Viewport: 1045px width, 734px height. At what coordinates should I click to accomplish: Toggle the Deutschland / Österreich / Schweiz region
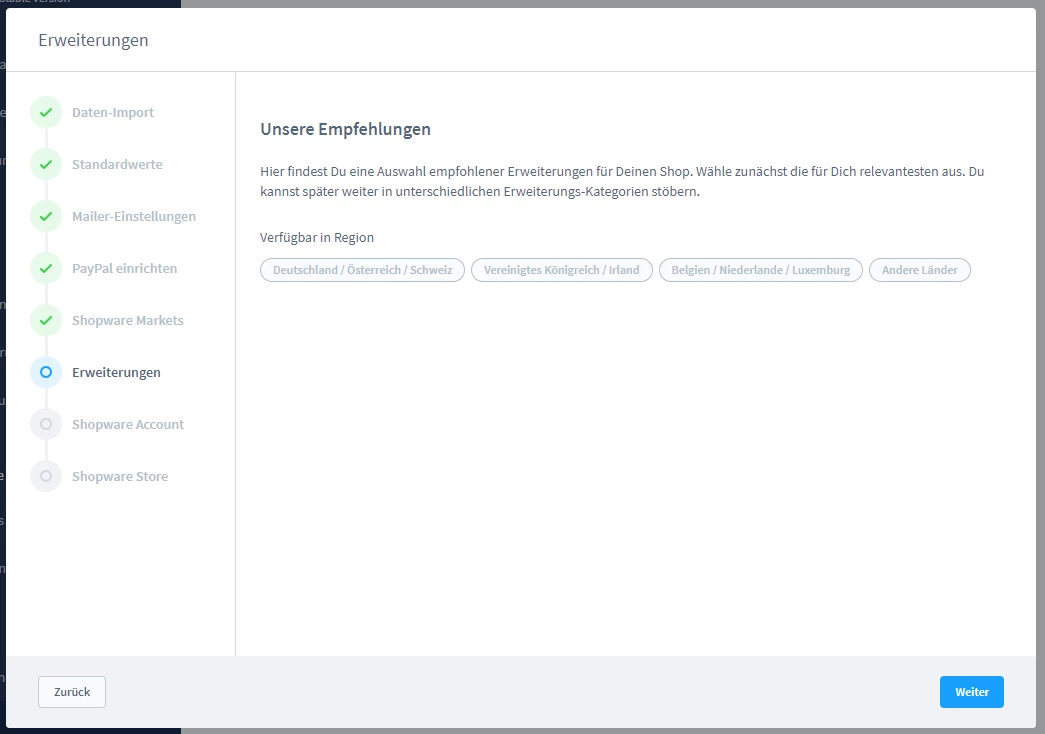[x=362, y=270]
